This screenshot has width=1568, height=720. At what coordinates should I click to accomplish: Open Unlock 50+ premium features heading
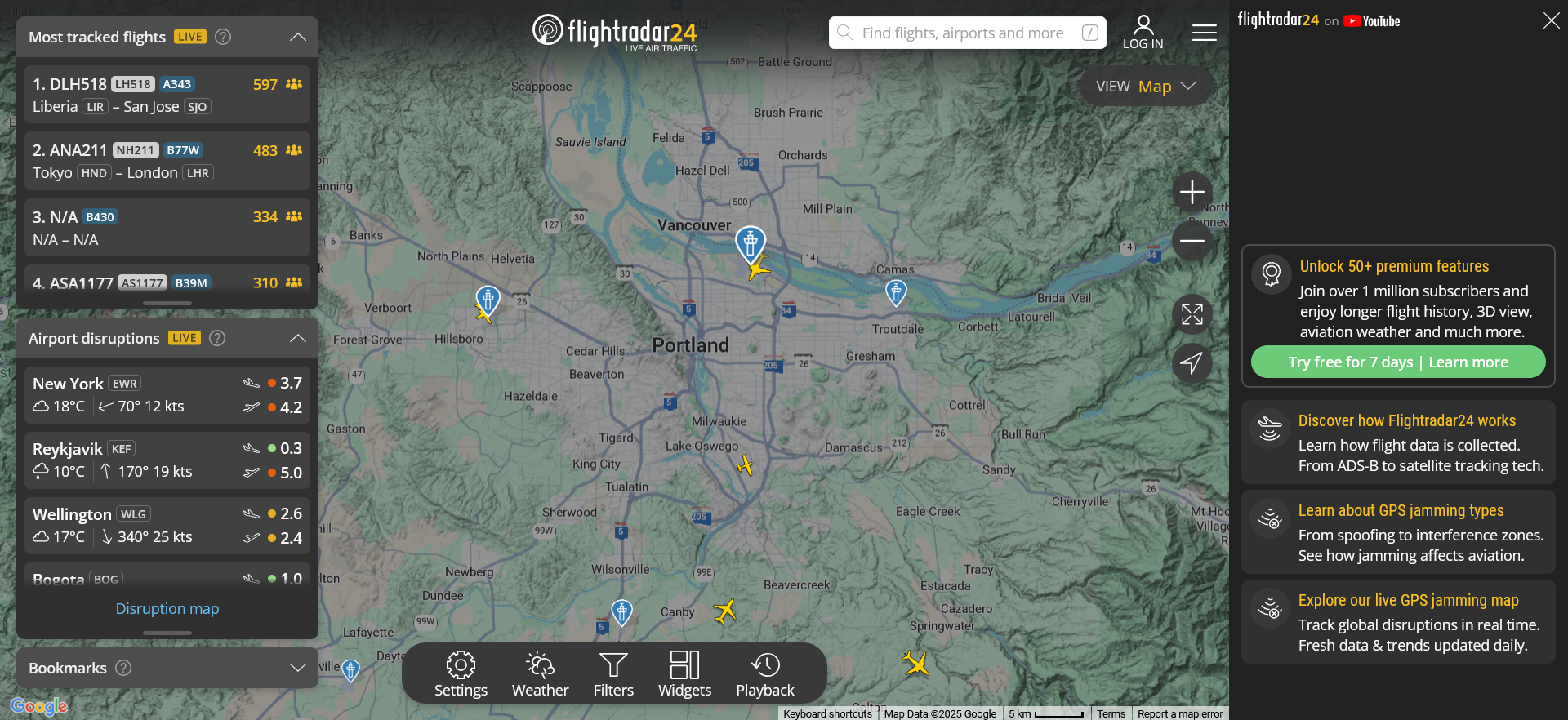click(x=1394, y=266)
